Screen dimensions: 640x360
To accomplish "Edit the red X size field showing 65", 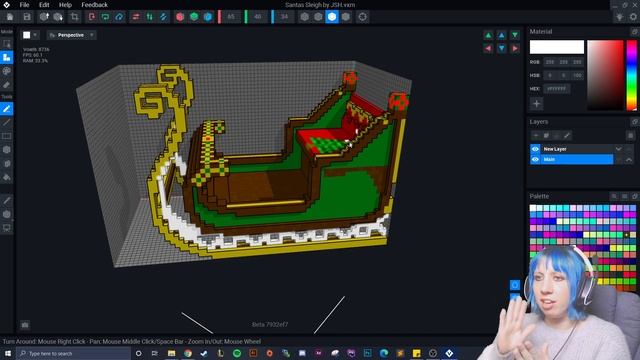I will click(x=231, y=17).
